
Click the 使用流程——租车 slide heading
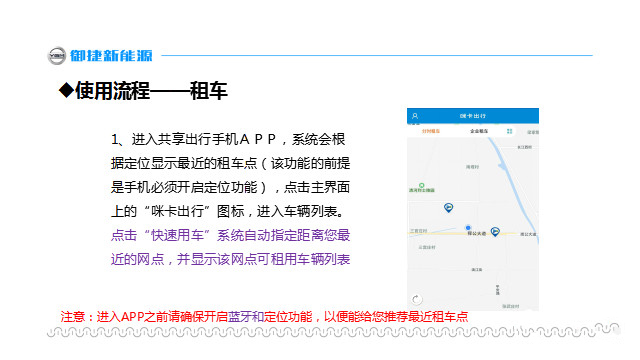point(143,91)
